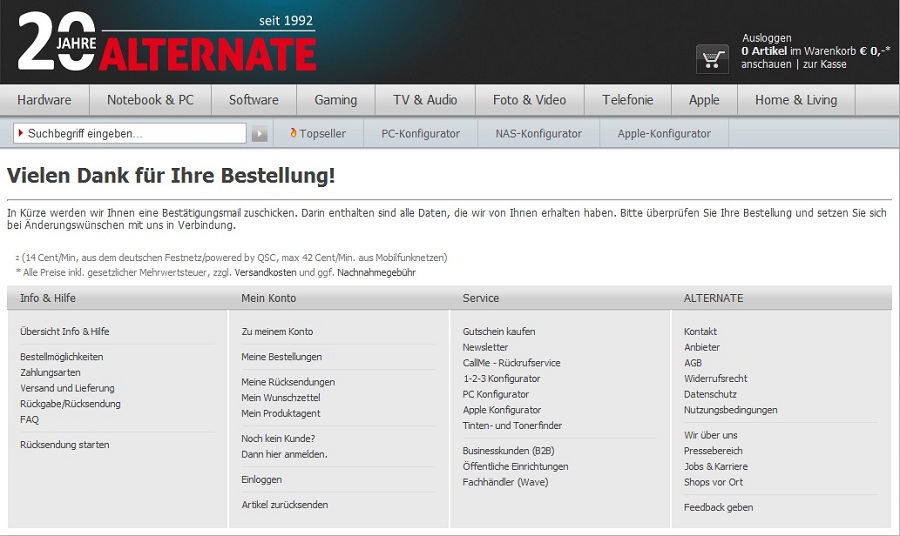Image resolution: width=900 pixels, height=536 pixels.
Task: Click anschauen to view the cart
Action: point(766,64)
